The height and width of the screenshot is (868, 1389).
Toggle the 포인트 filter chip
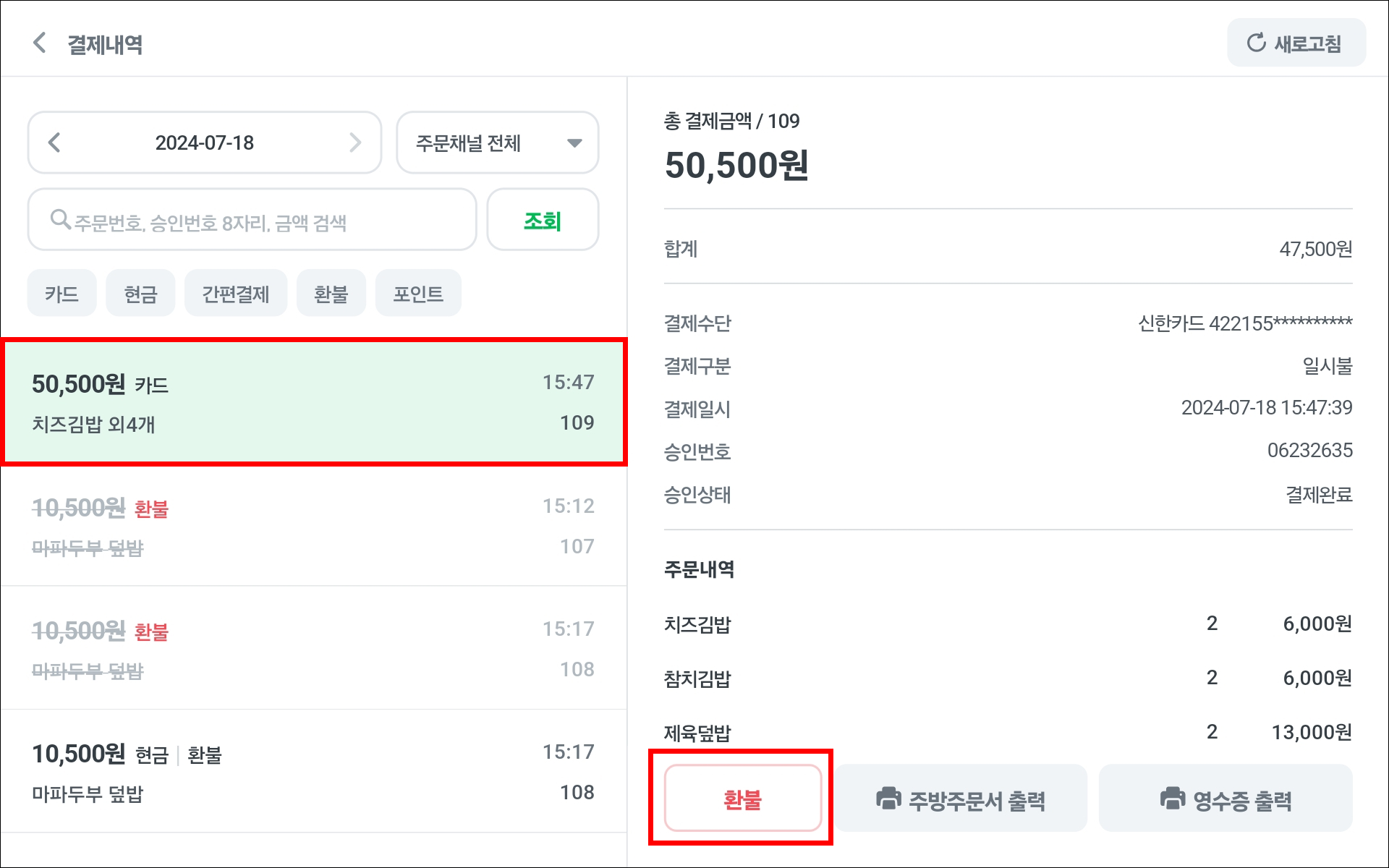point(418,293)
